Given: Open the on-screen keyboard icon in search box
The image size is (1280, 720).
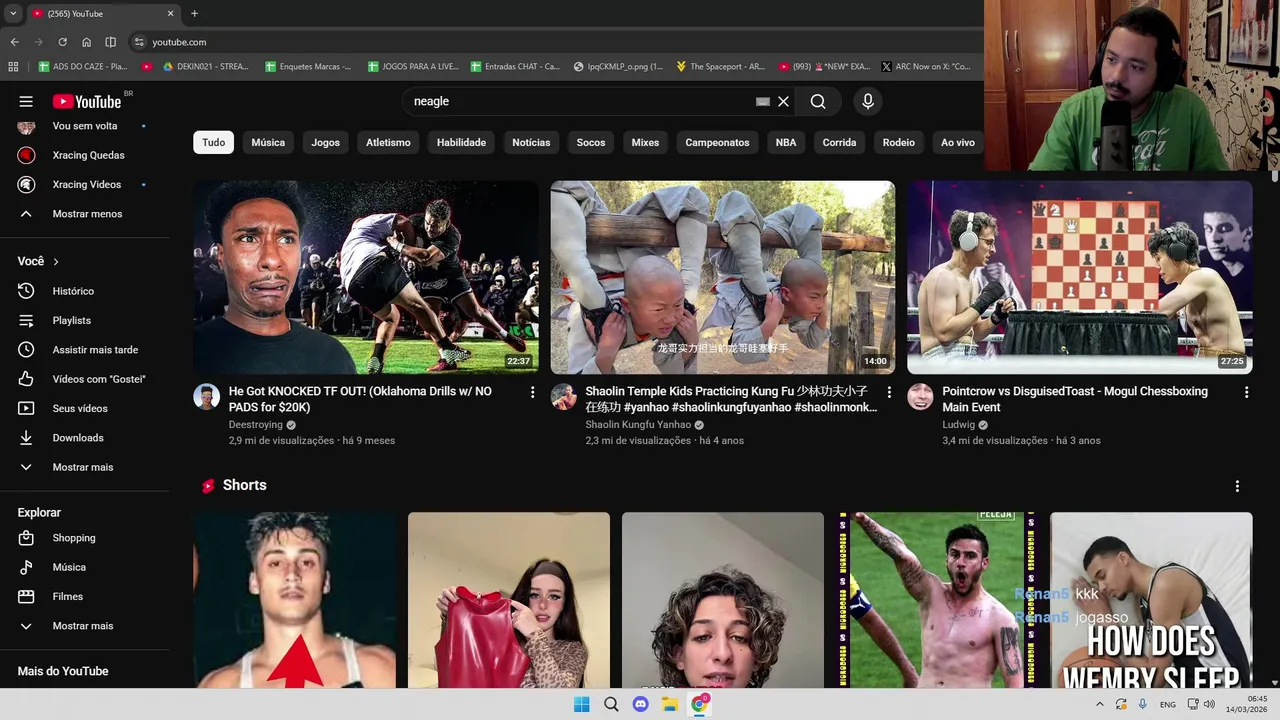Looking at the screenshot, I should coord(763,101).
